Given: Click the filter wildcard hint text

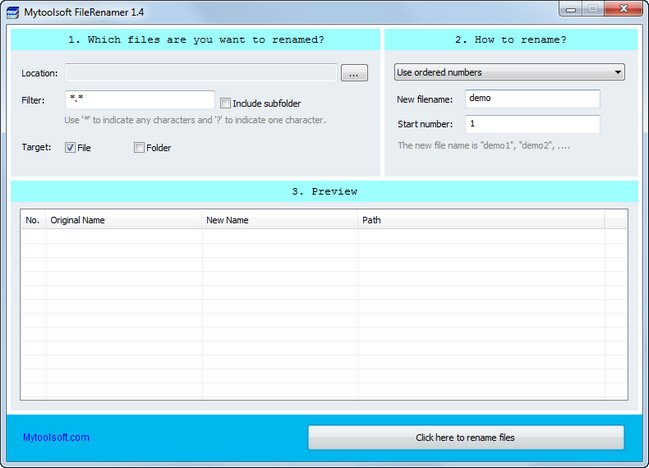Looking at the screenshot, I should 195,120.
